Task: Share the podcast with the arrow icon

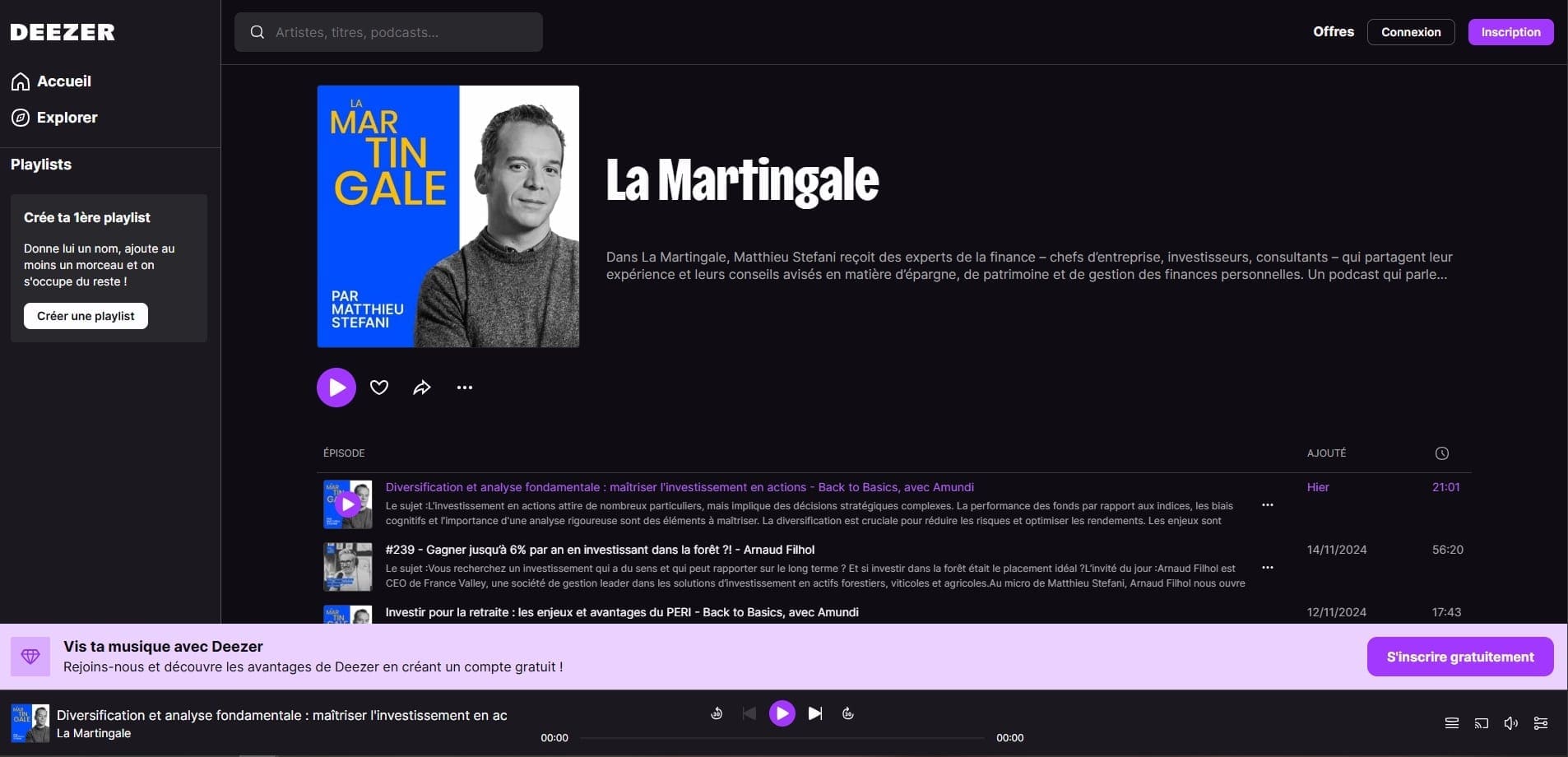Action: 422,388
